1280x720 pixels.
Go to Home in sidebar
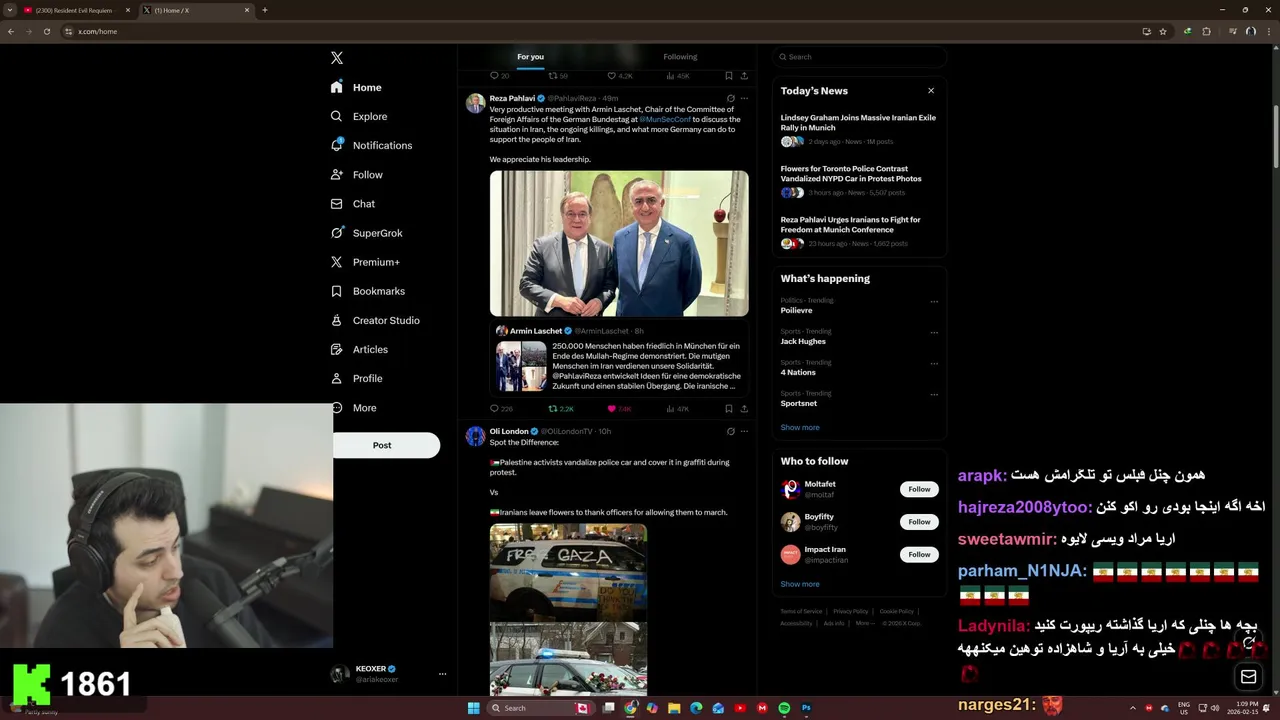356,87
